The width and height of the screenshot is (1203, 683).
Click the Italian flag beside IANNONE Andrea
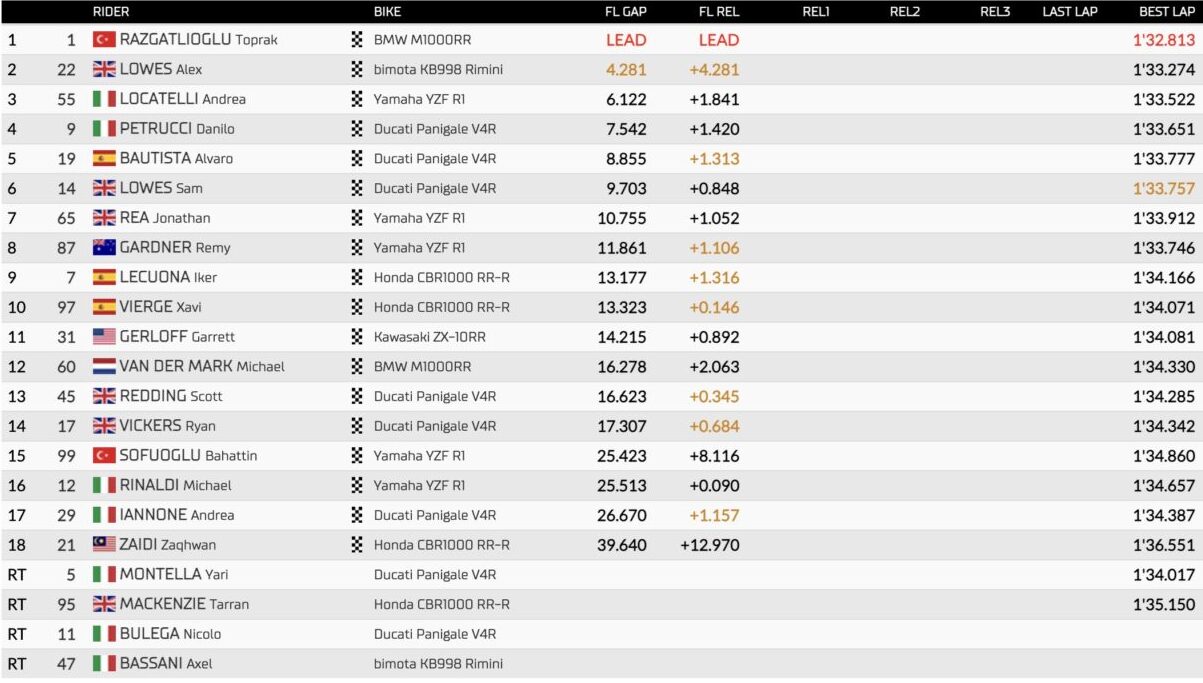(x=104, y=515)
